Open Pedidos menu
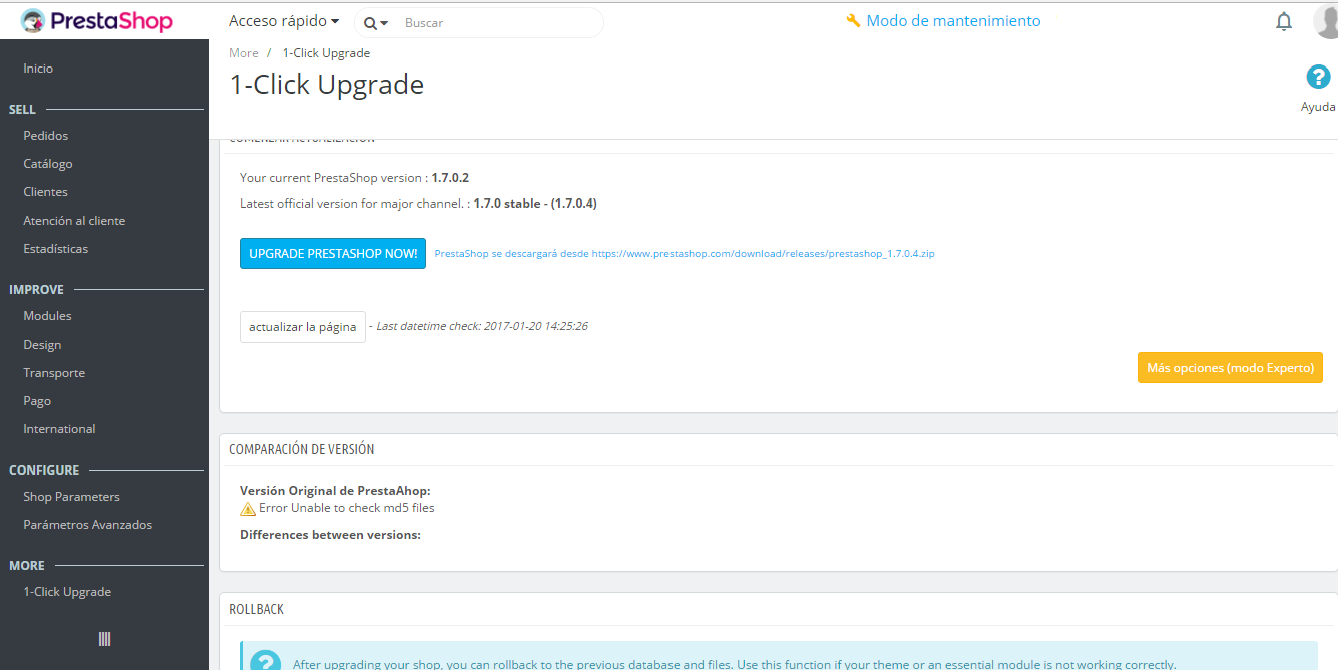Screen dimensions: 1338x670 pos(46,136)
